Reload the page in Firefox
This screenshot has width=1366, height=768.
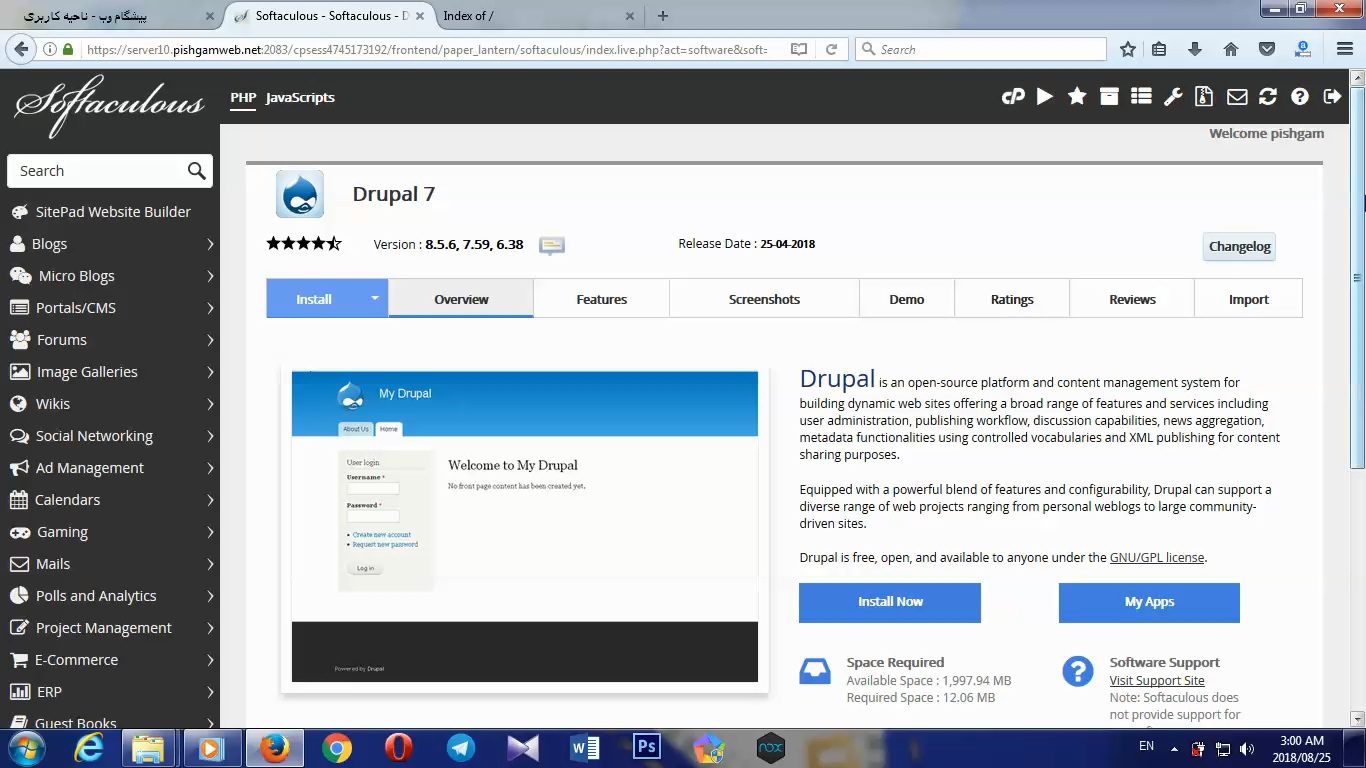coord(831,49)
